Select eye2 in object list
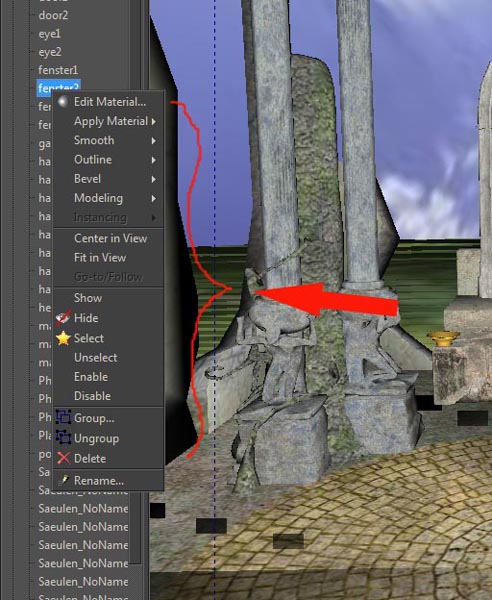 click(50, 52)
